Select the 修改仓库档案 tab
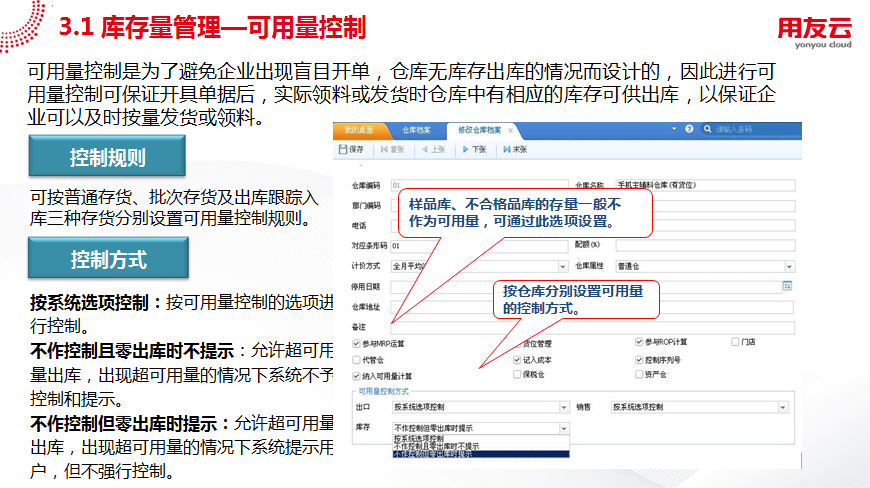This screenshot has width=870, height=488. coord(479,130)
